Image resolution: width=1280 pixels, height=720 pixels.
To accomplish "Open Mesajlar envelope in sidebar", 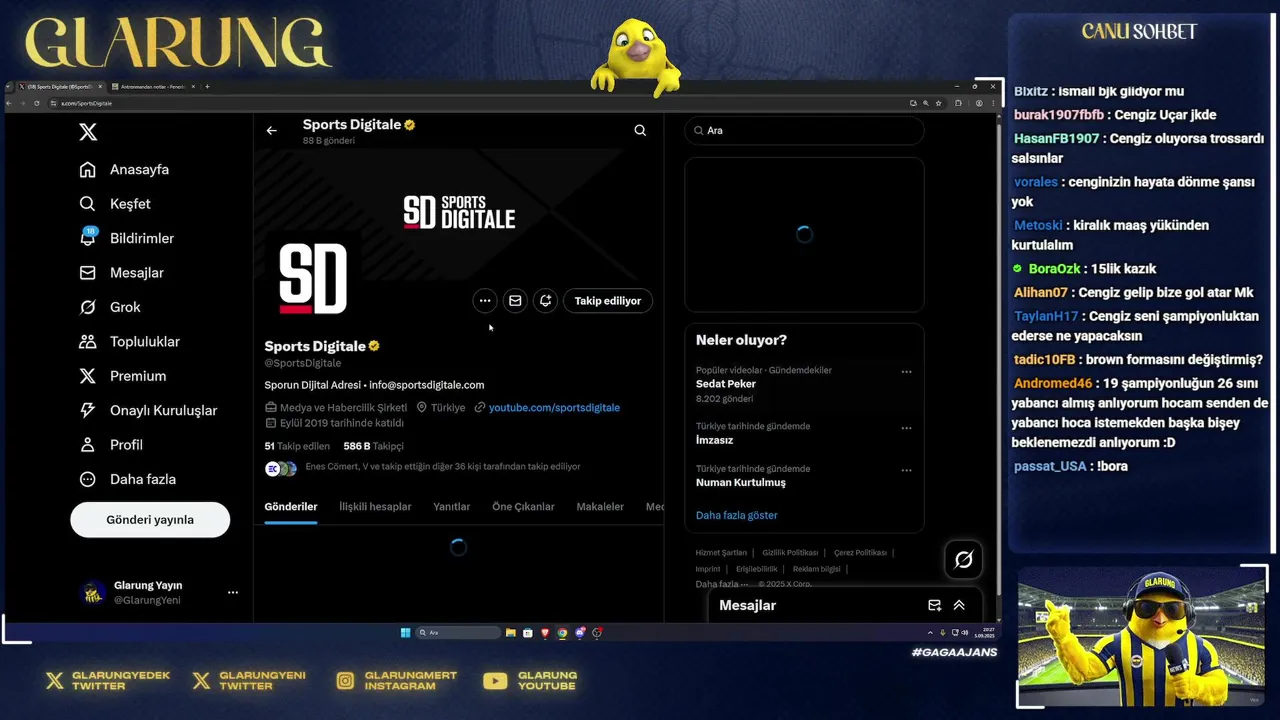I will pyautogui.click(x=88, y=273).
